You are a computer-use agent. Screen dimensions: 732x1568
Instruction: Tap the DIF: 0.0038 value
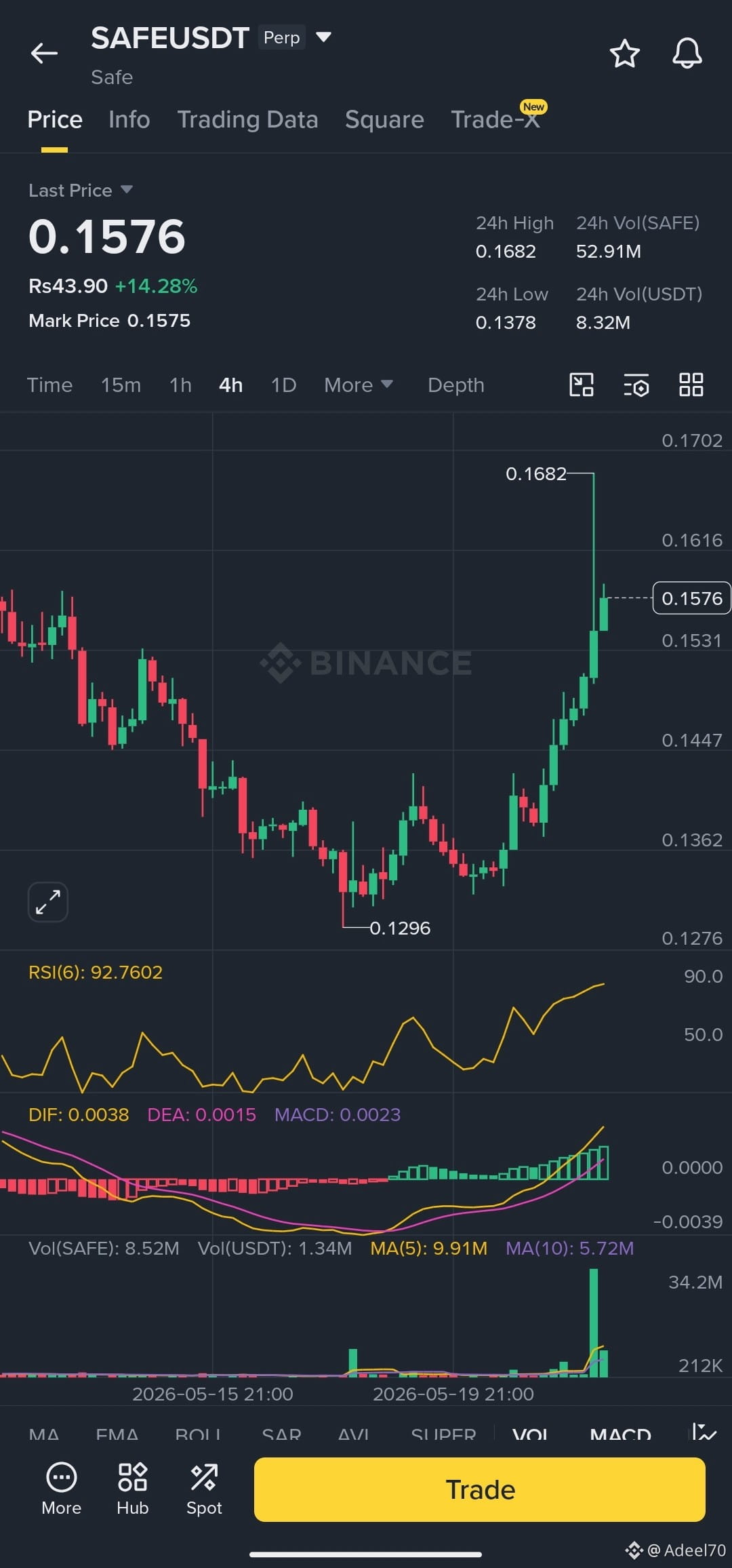(79, 1114)
